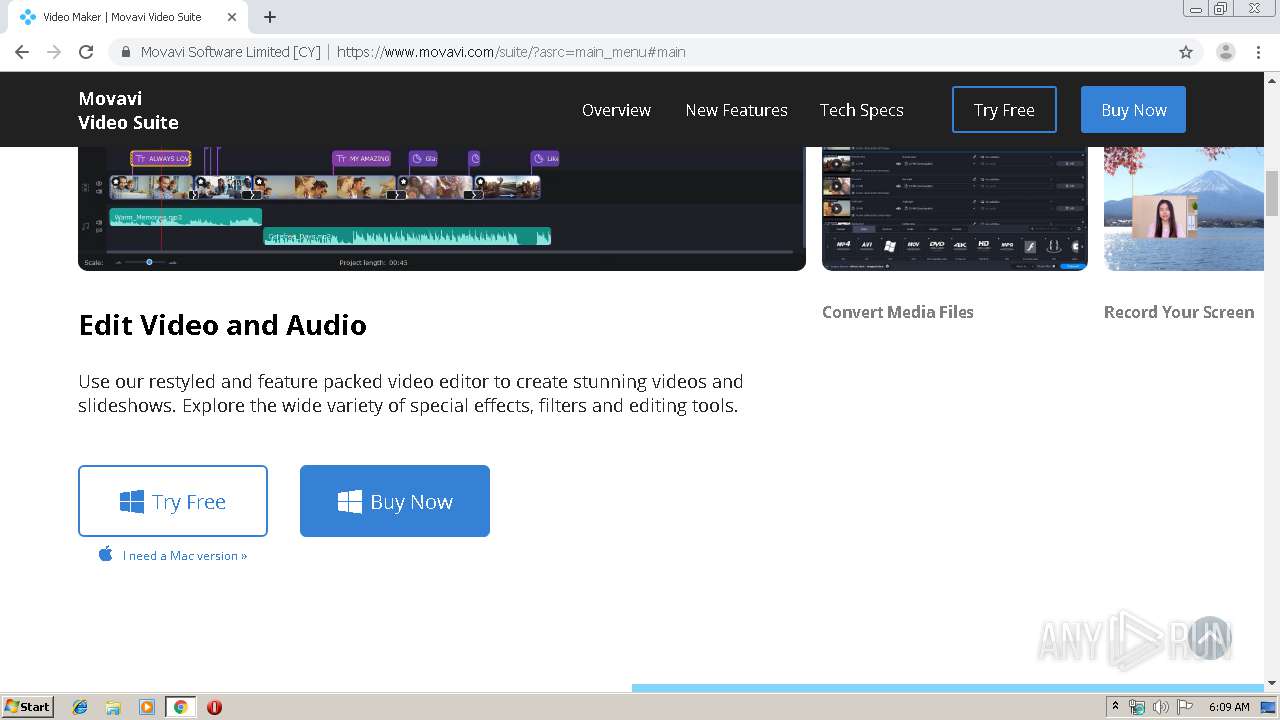Click the Edit Video and Audio heading
The height and width of the screenshot is (720, 1280).
pos(222,325)
